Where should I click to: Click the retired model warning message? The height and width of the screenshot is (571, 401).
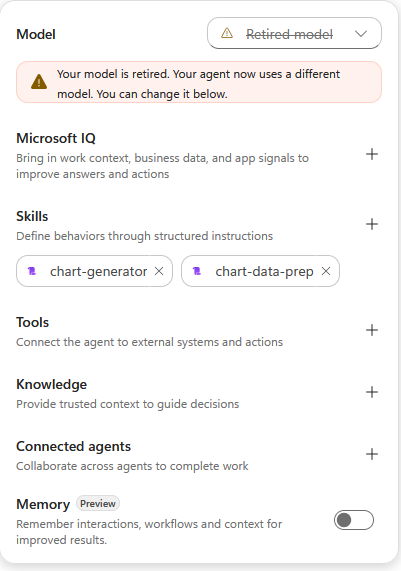199,82
